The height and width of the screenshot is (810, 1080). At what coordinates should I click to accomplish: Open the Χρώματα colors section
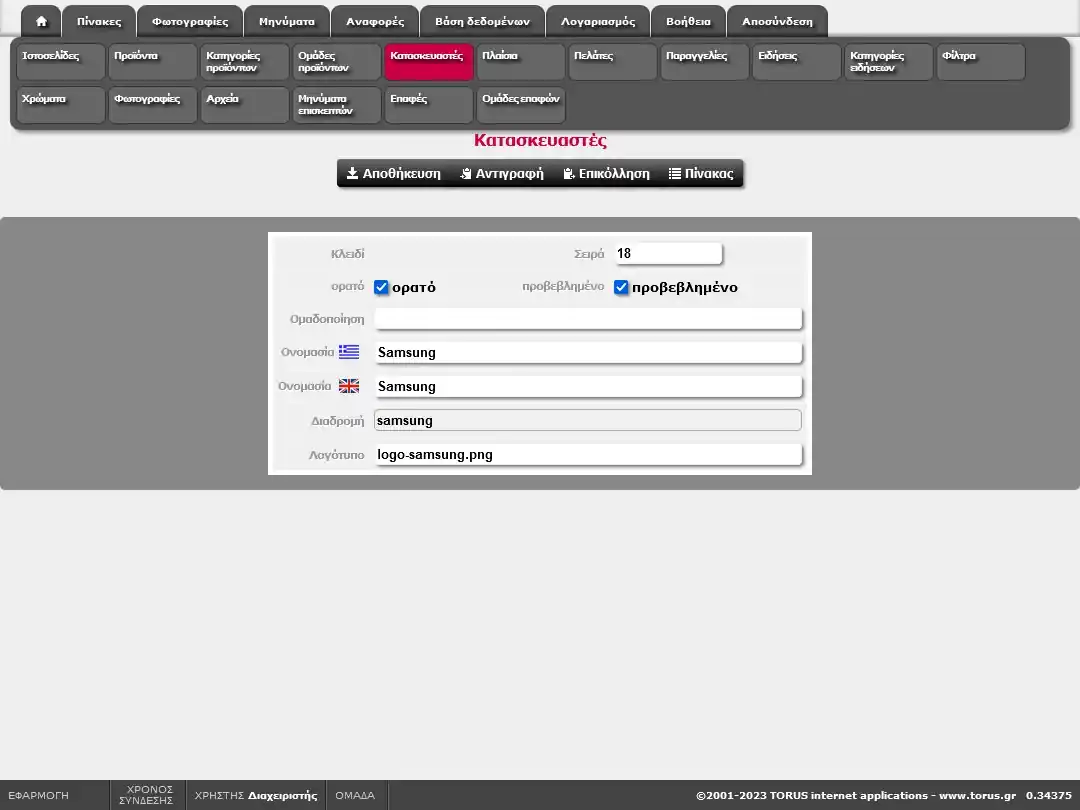coord(61,105)
